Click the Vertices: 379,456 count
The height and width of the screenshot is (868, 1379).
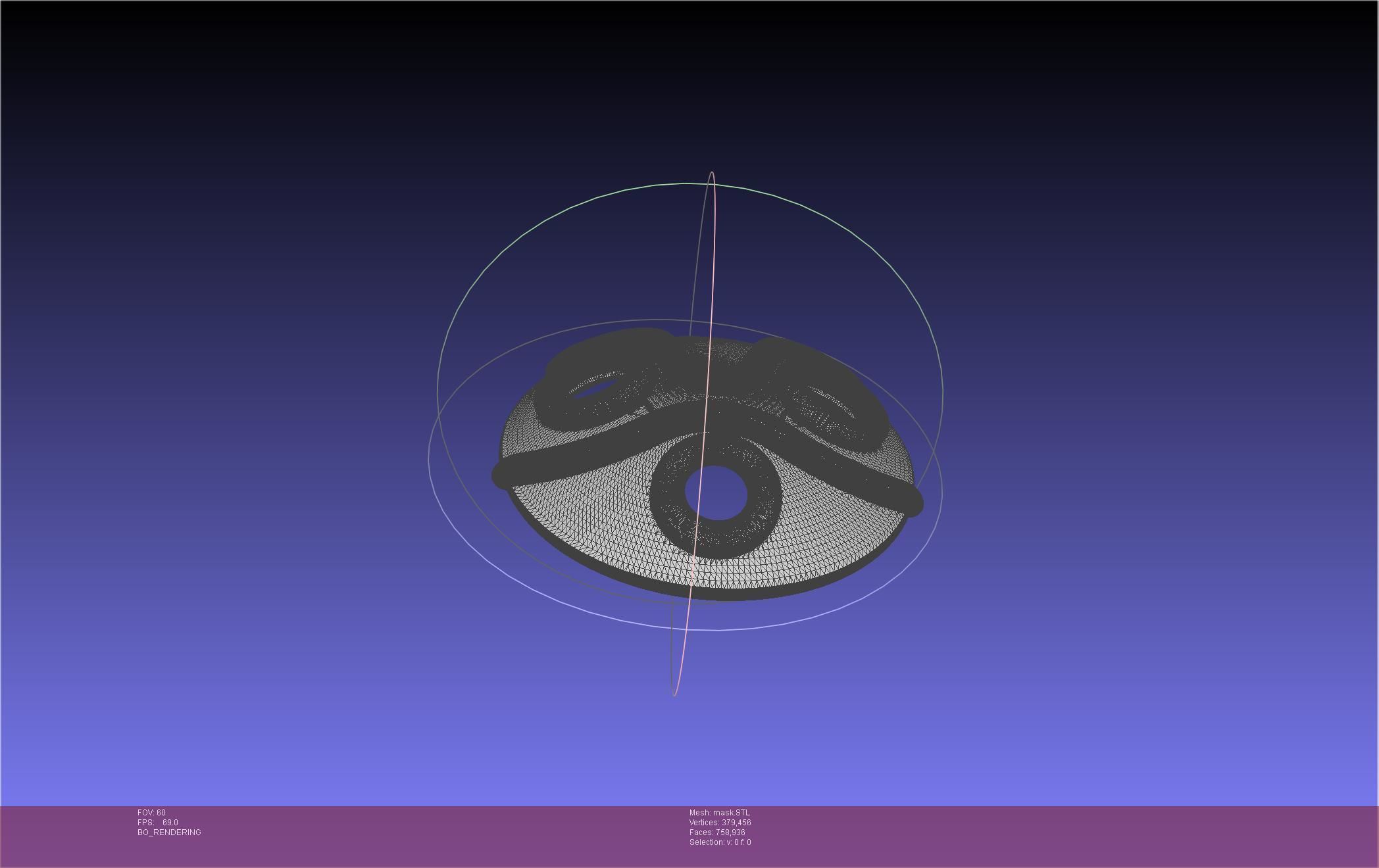[720, 823]
